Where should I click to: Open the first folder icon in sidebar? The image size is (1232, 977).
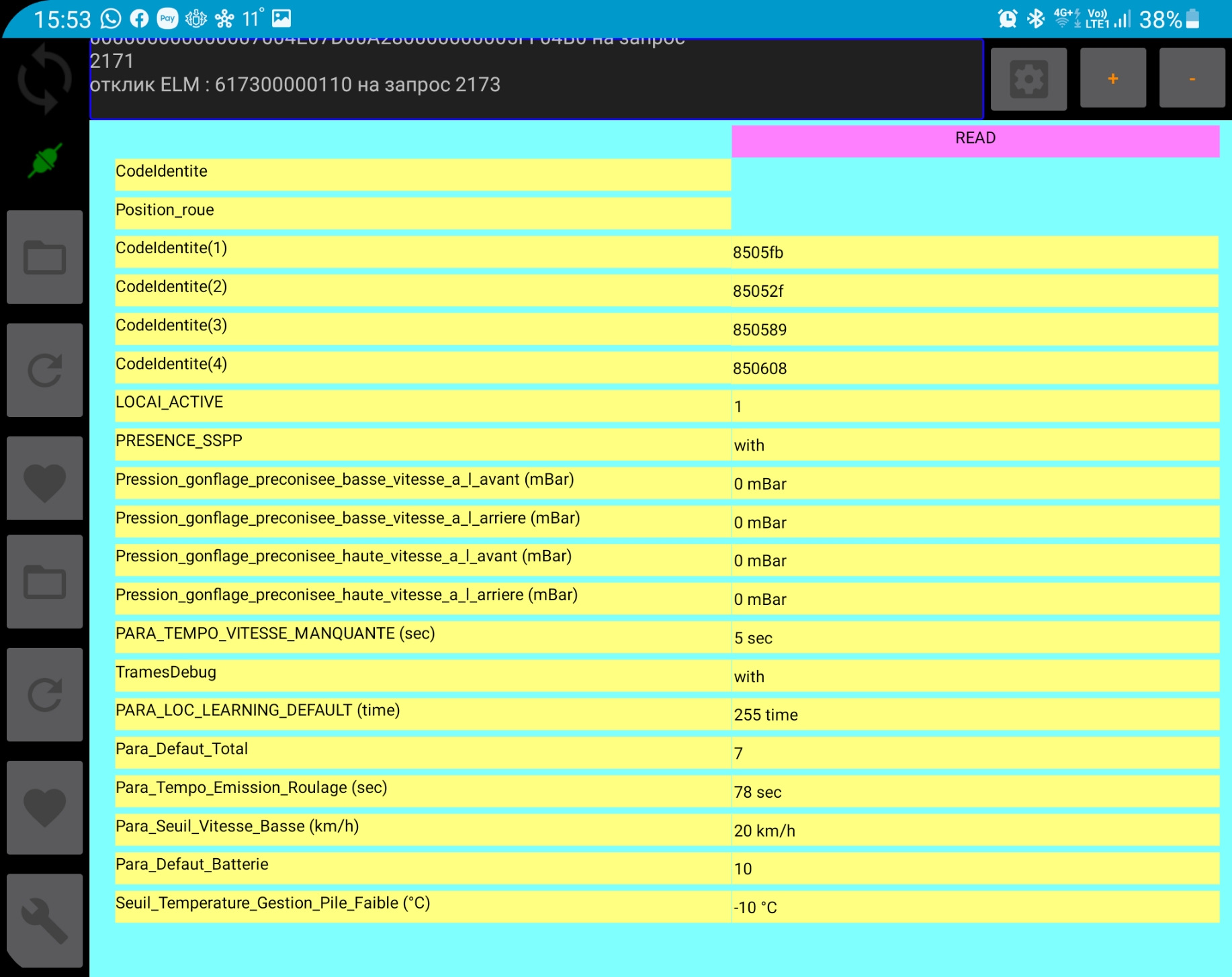pos(45,257)
